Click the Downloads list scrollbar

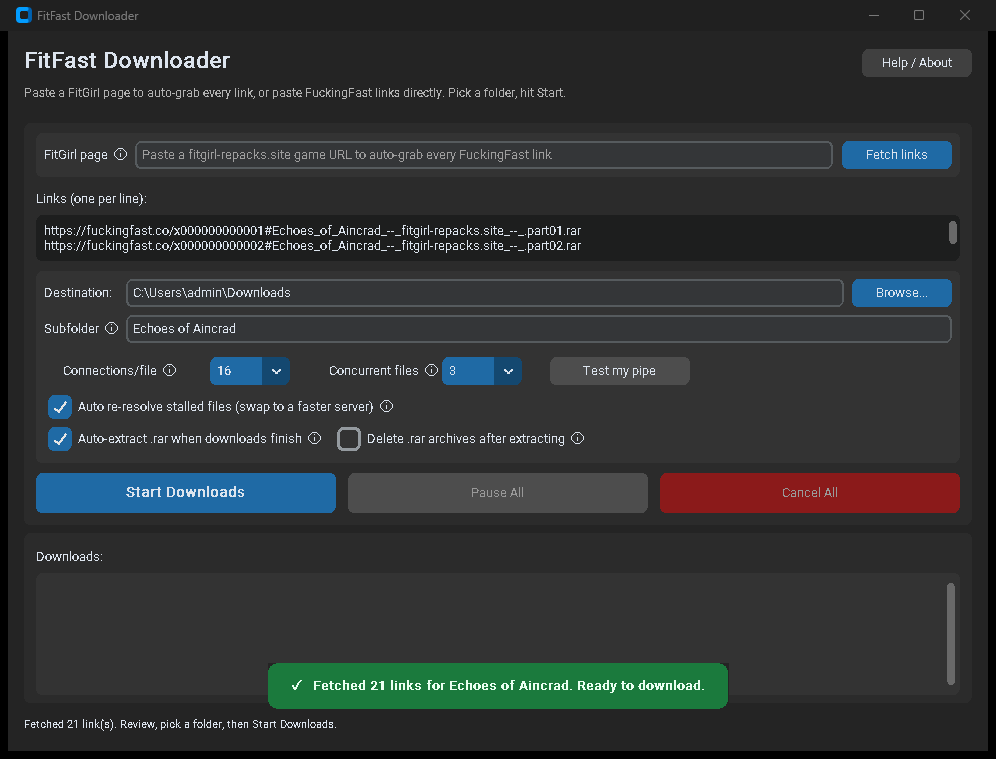[x=950, y=633]
